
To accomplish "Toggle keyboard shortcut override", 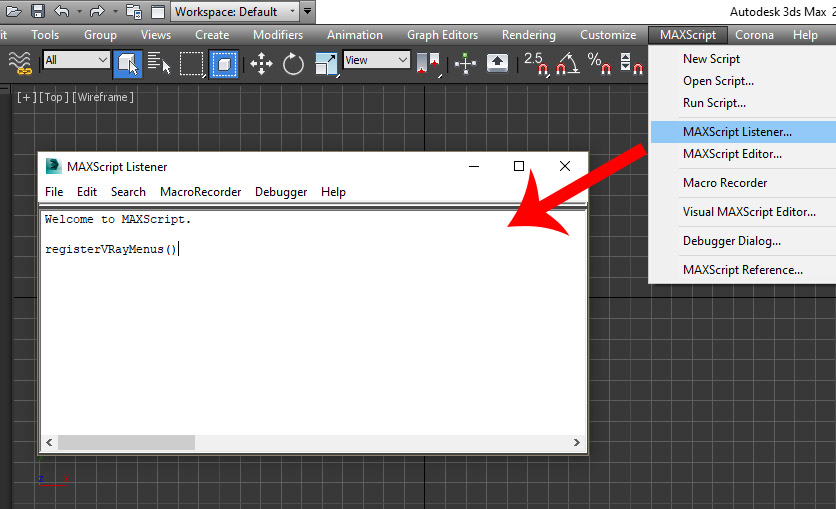I will [497, 63].
